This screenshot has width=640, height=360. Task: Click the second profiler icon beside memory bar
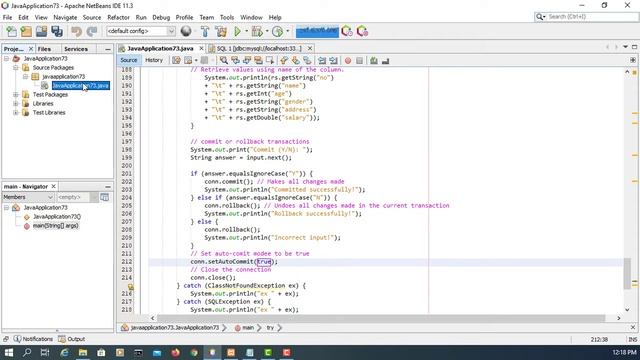tap(362, 31)
